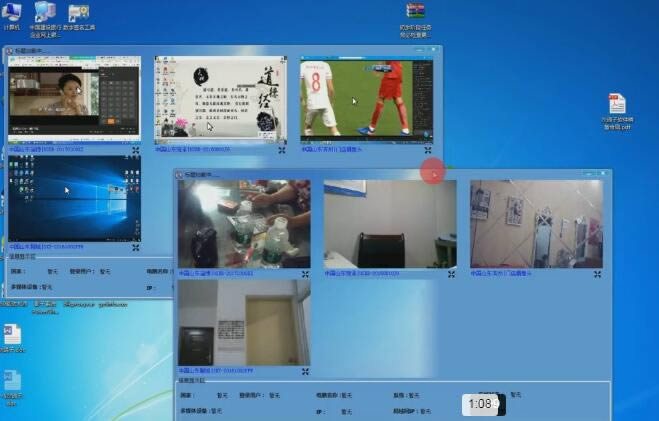Viewport: 659px width, 421px height.
Task: Select the calligraphy wallpaper remote screen thumbnail
Action: (220, 99)
